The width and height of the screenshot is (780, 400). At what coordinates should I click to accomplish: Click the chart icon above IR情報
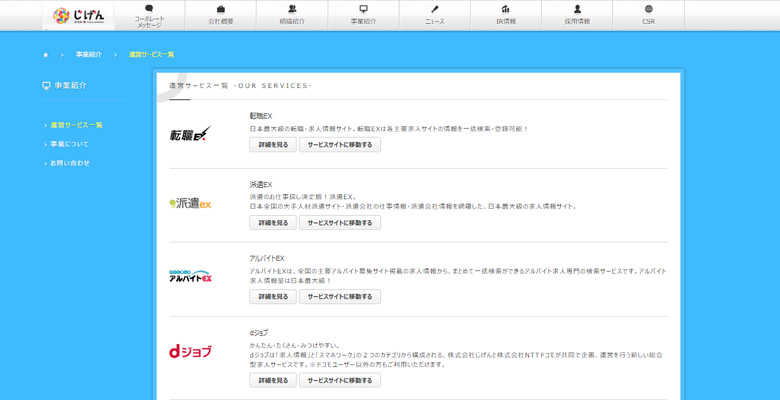(506, 9)
